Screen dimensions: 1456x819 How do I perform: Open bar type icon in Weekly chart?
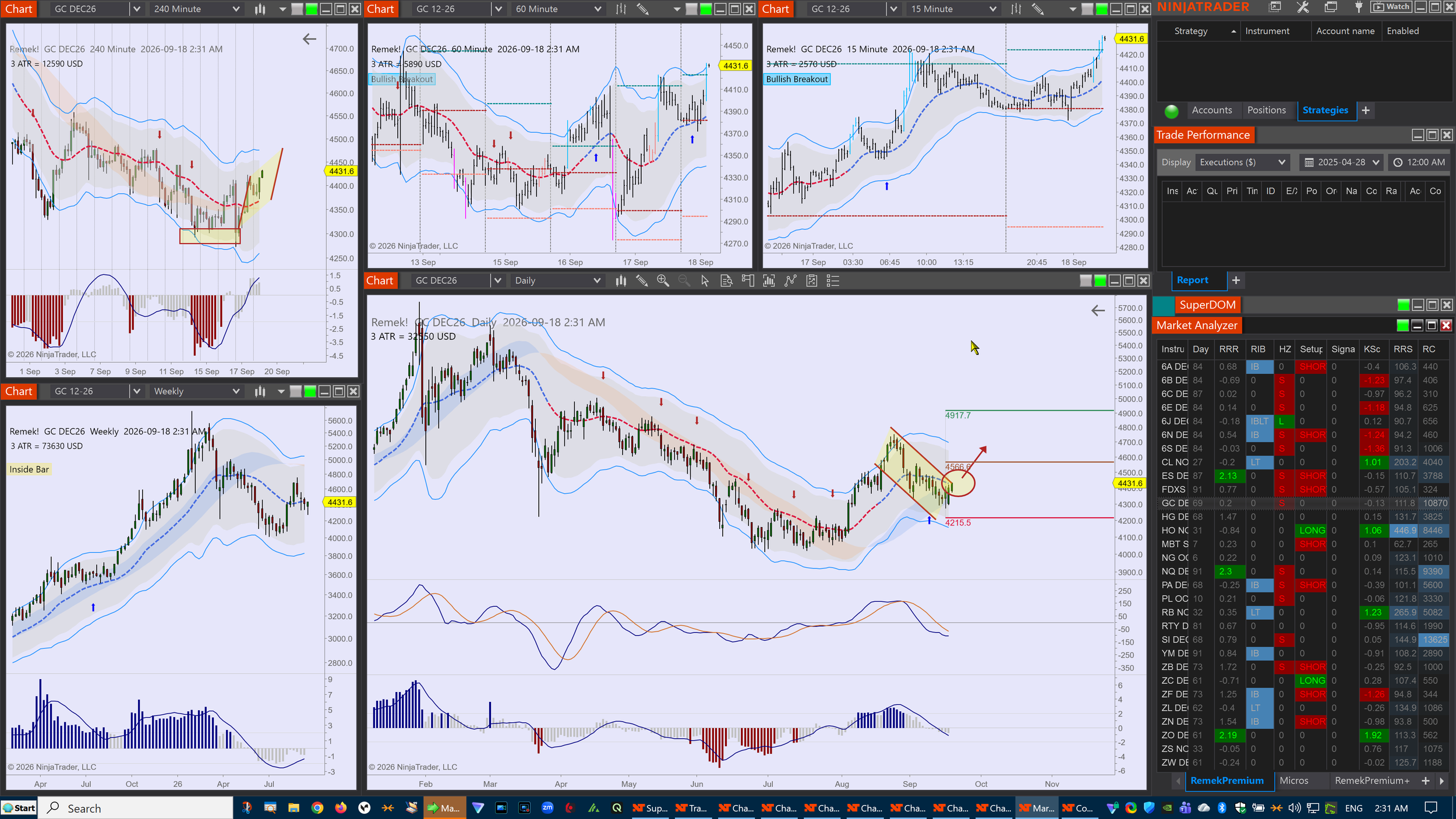(x=260, y=391)
